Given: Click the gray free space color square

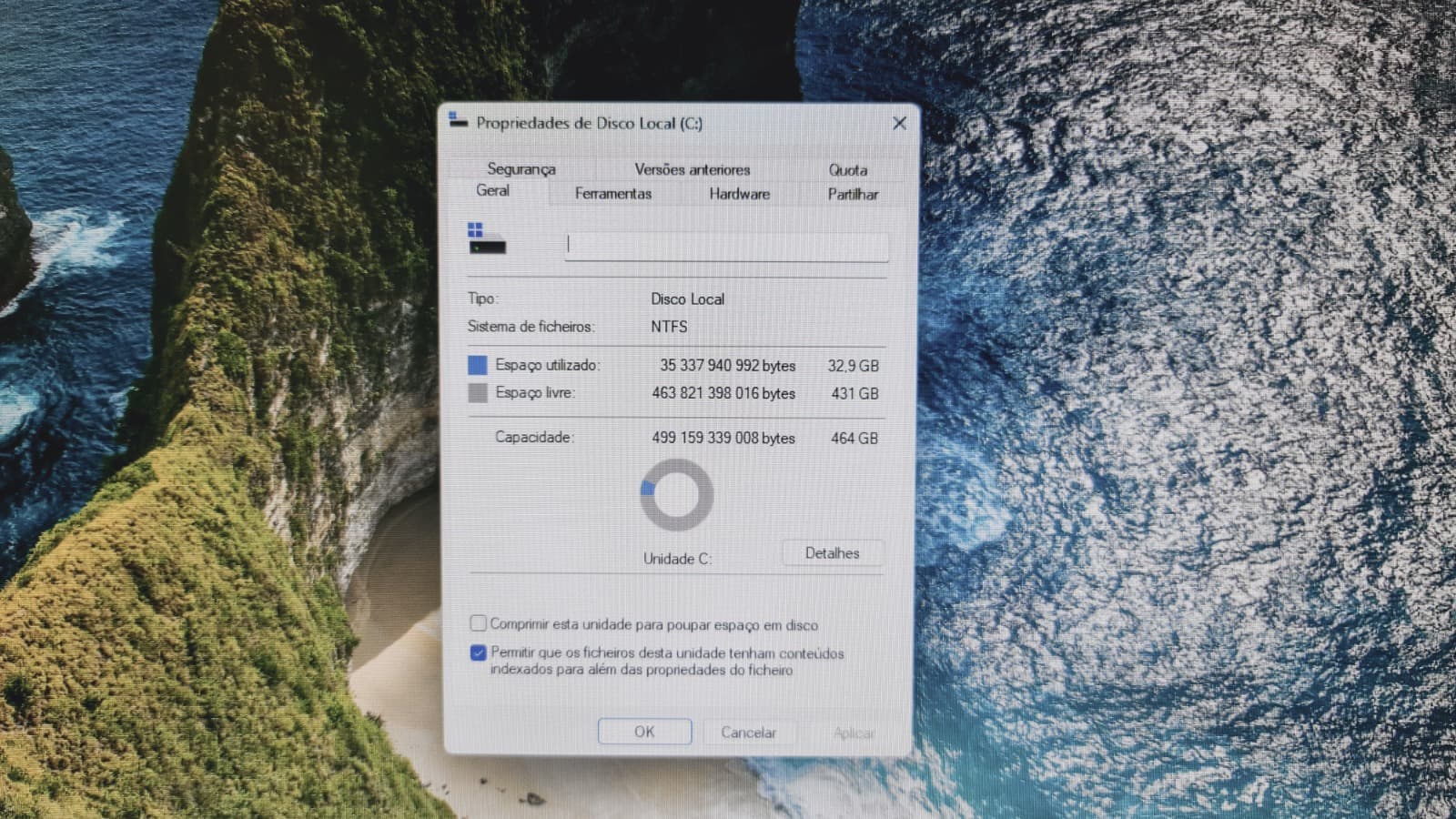Looking at the screenshot, I should [x=478, y=393].
